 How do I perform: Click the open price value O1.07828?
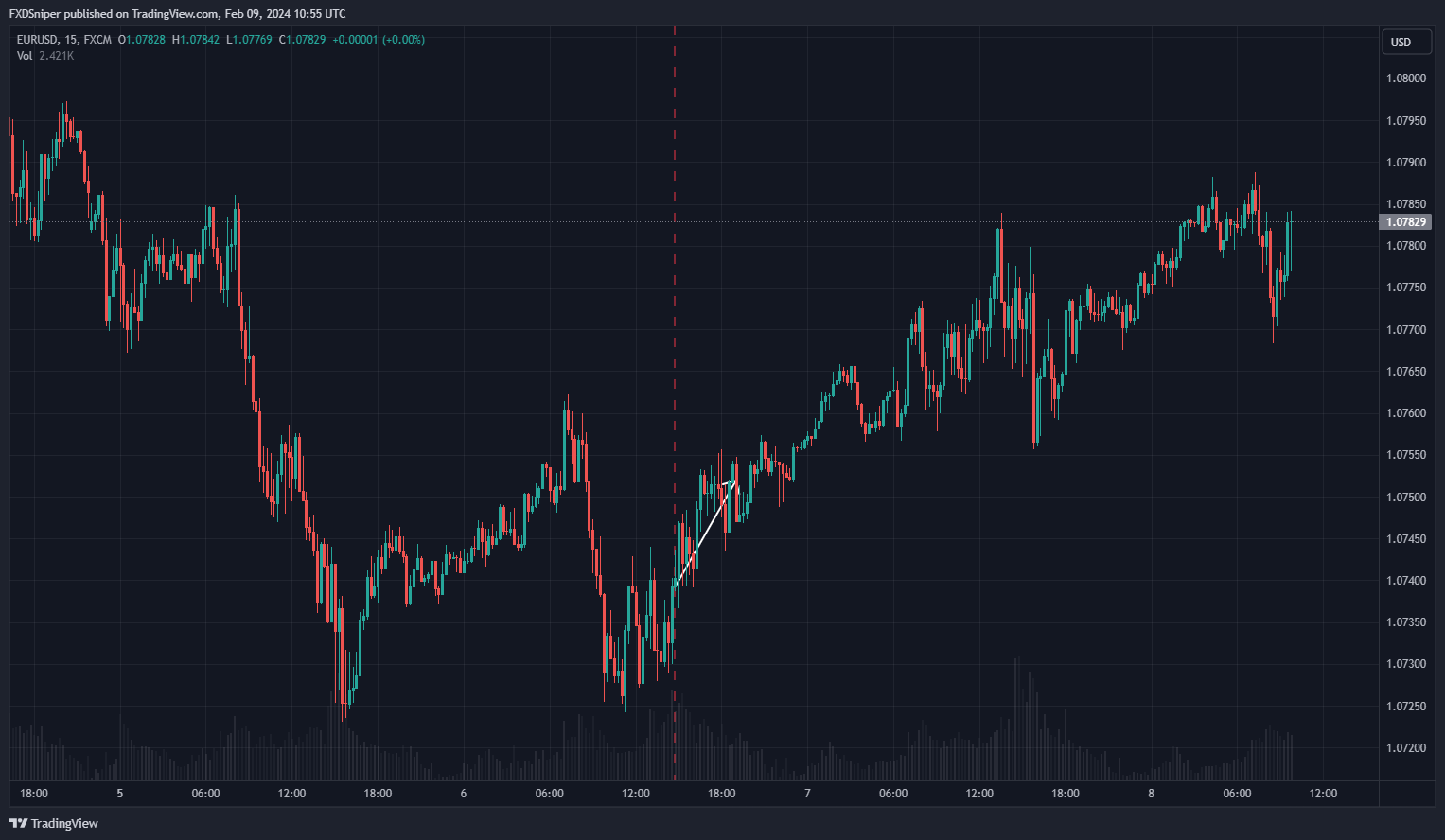click(x=142, y=40)
